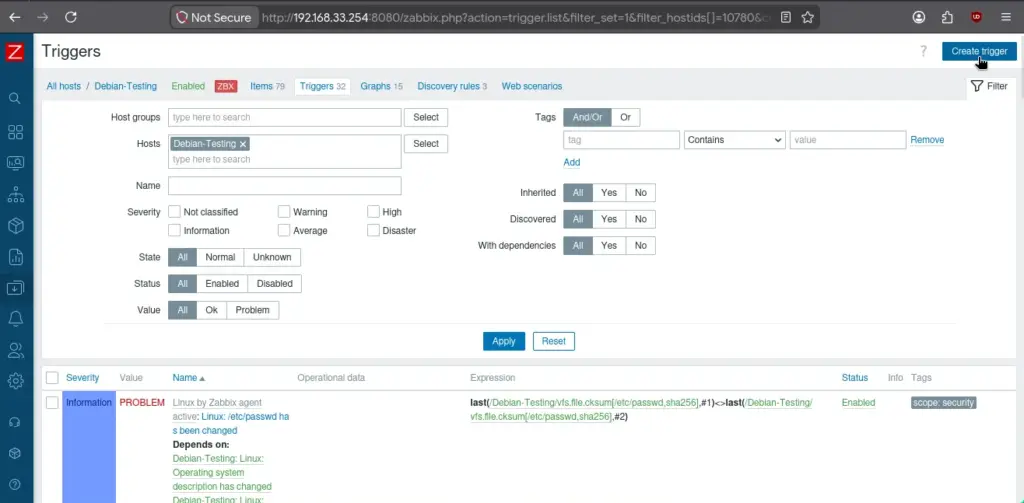
Task: Click the tag name input field
Action: pos(622,140)
